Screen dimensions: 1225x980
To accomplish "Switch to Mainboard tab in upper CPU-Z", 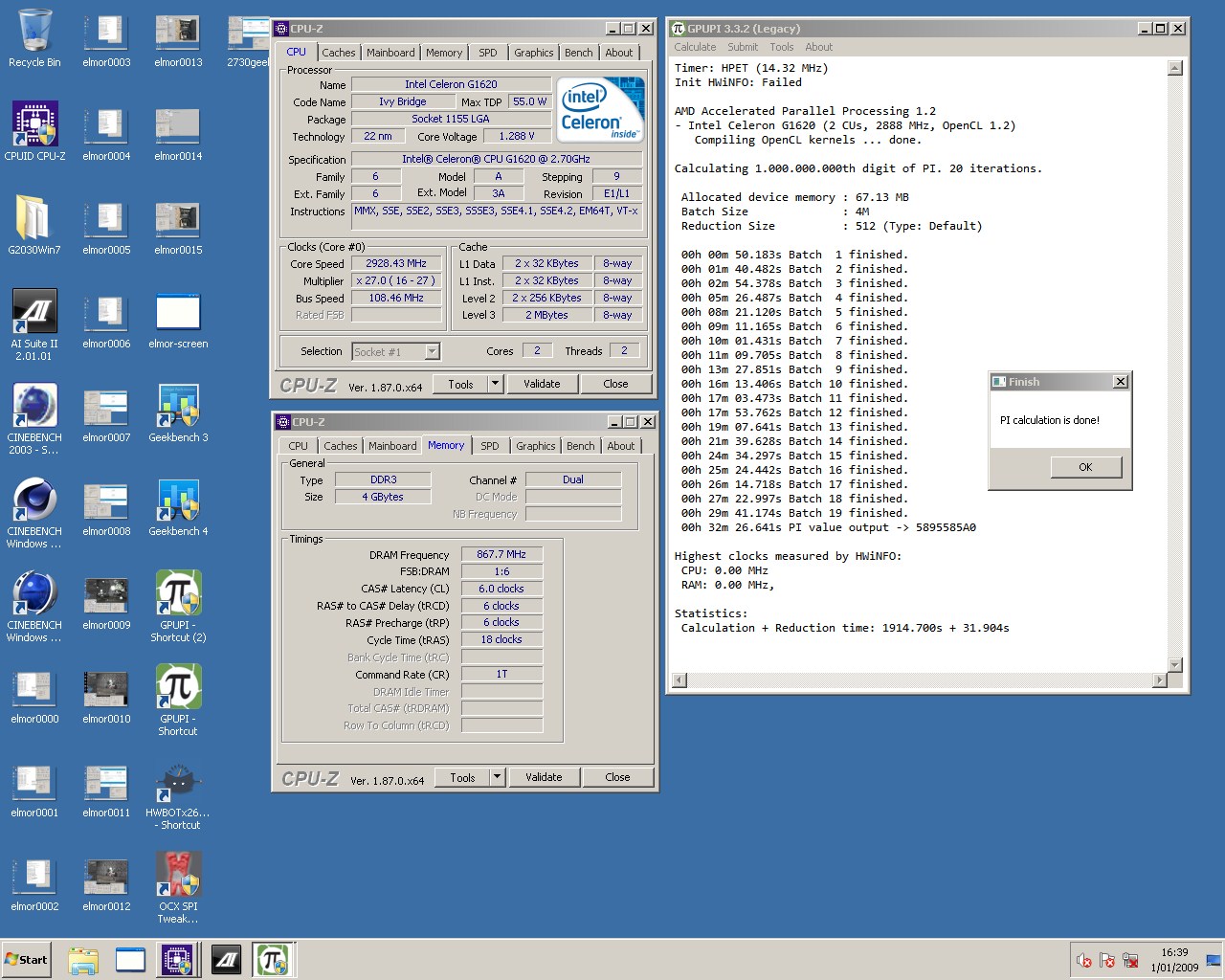I will [390, 53].
